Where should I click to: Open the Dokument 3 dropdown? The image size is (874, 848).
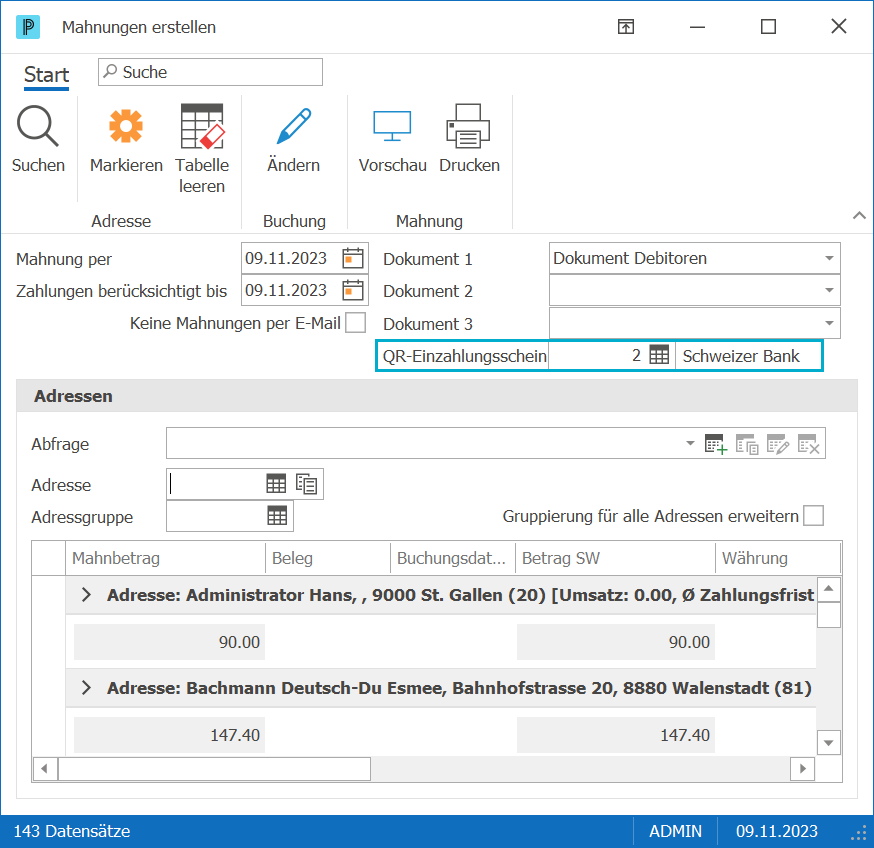(x=829, y=323)
